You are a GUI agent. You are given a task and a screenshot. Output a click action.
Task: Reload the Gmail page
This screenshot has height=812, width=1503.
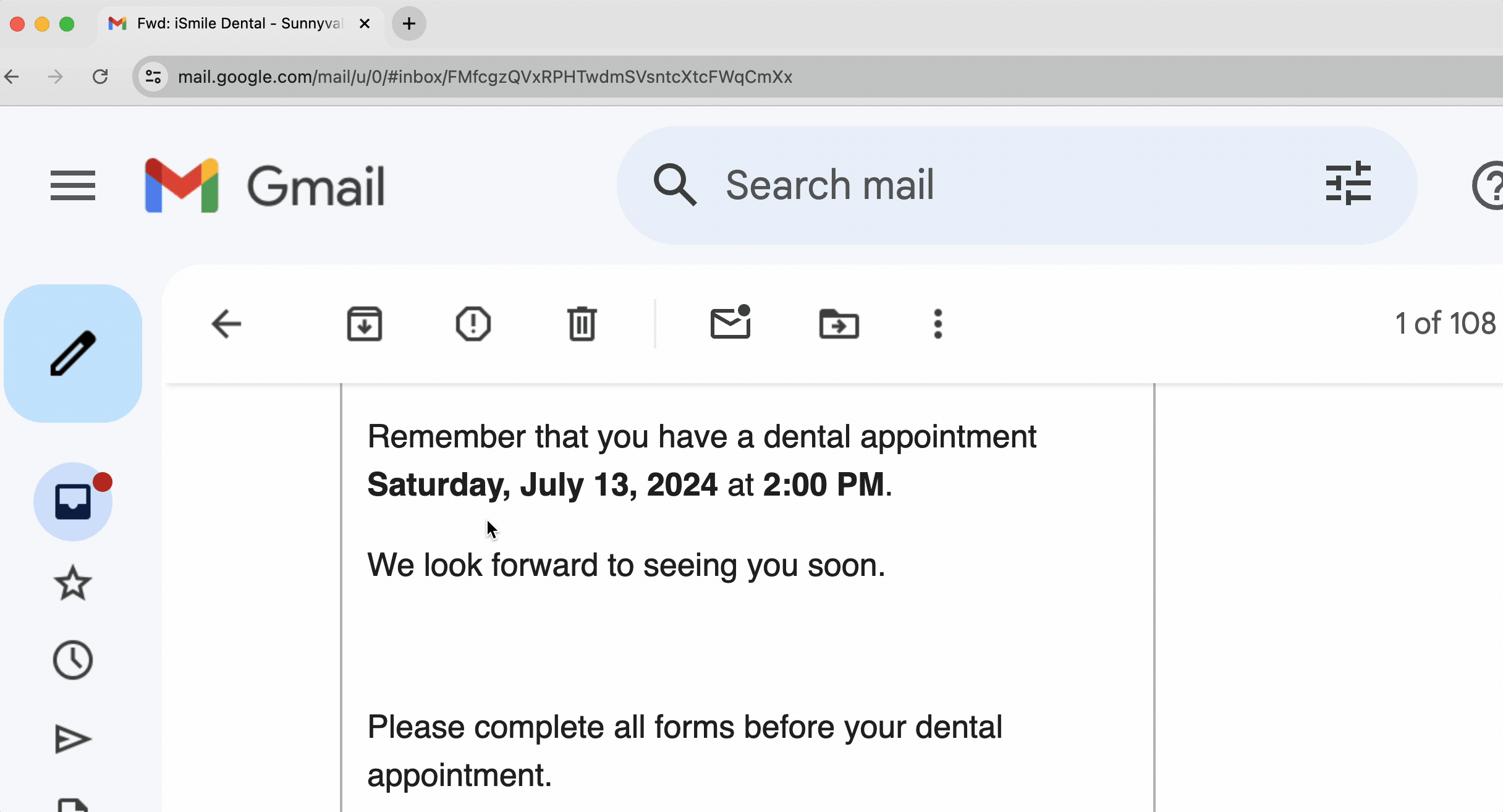(100, 77)
